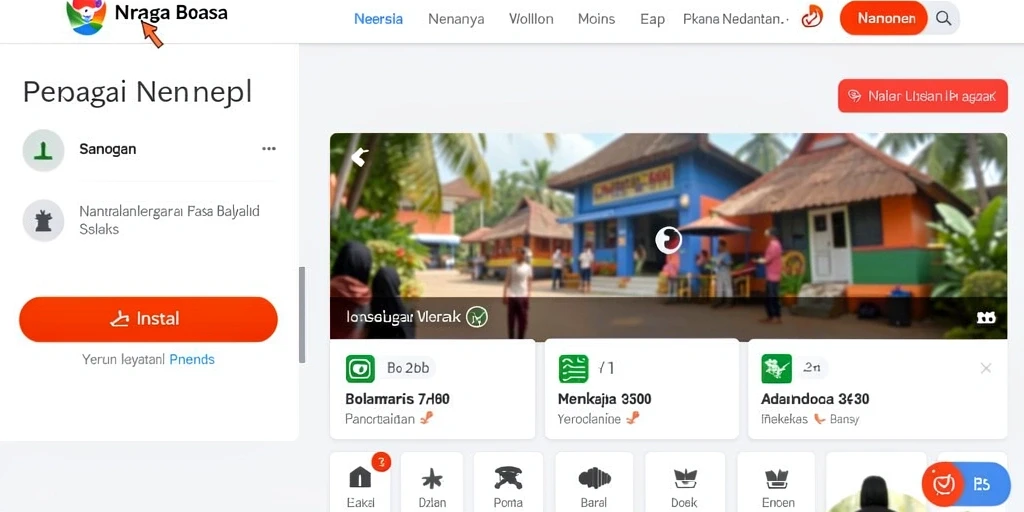
Task: Select the Eakal house icon
Action: tap(360, 478)
